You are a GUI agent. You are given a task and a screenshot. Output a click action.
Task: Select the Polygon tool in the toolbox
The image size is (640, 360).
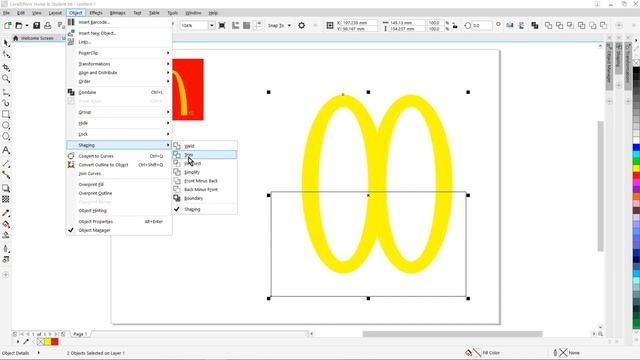pyautogui.click(x=6, y=136)
